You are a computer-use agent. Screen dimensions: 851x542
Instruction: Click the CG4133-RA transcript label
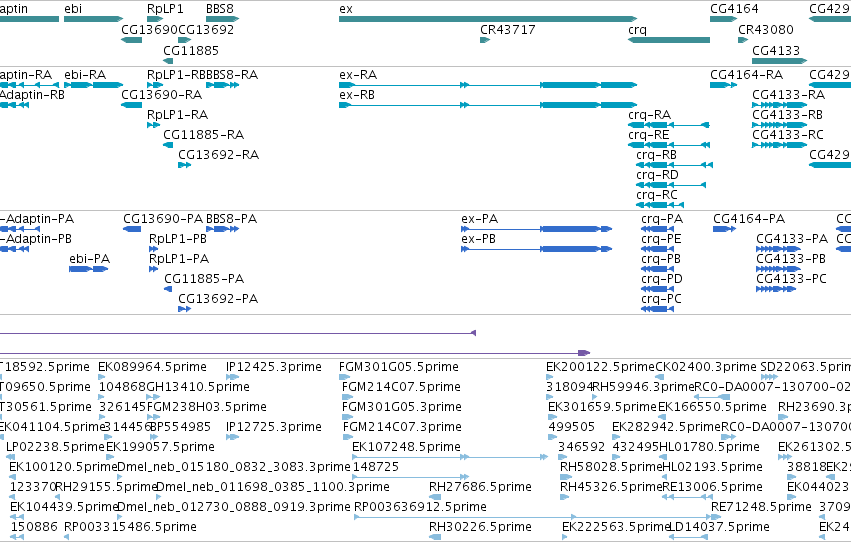tap(788, 94)
